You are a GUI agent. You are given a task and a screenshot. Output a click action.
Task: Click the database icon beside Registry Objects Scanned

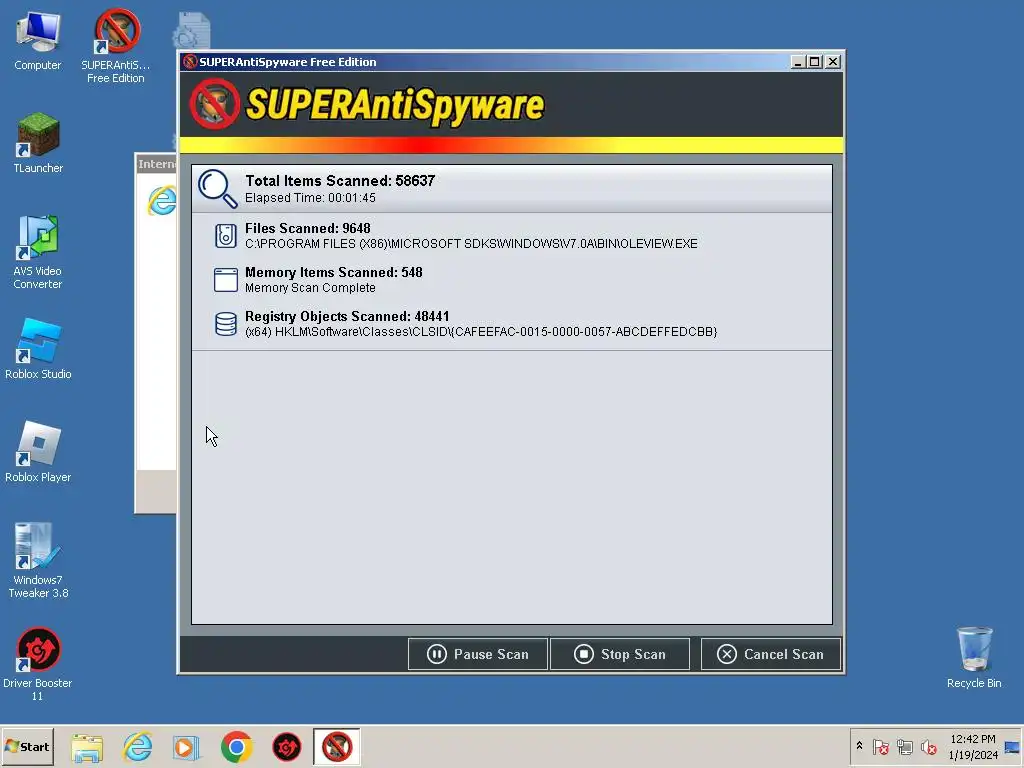(226, 323)
